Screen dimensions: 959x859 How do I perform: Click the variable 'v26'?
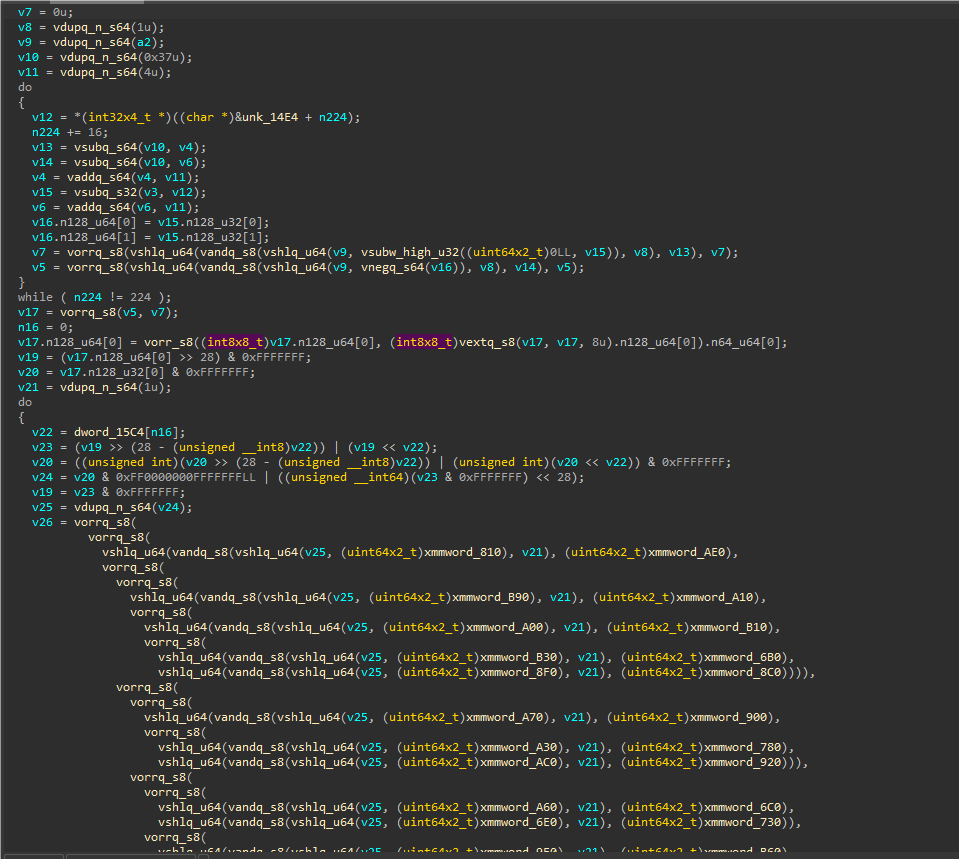coord(42,522)
